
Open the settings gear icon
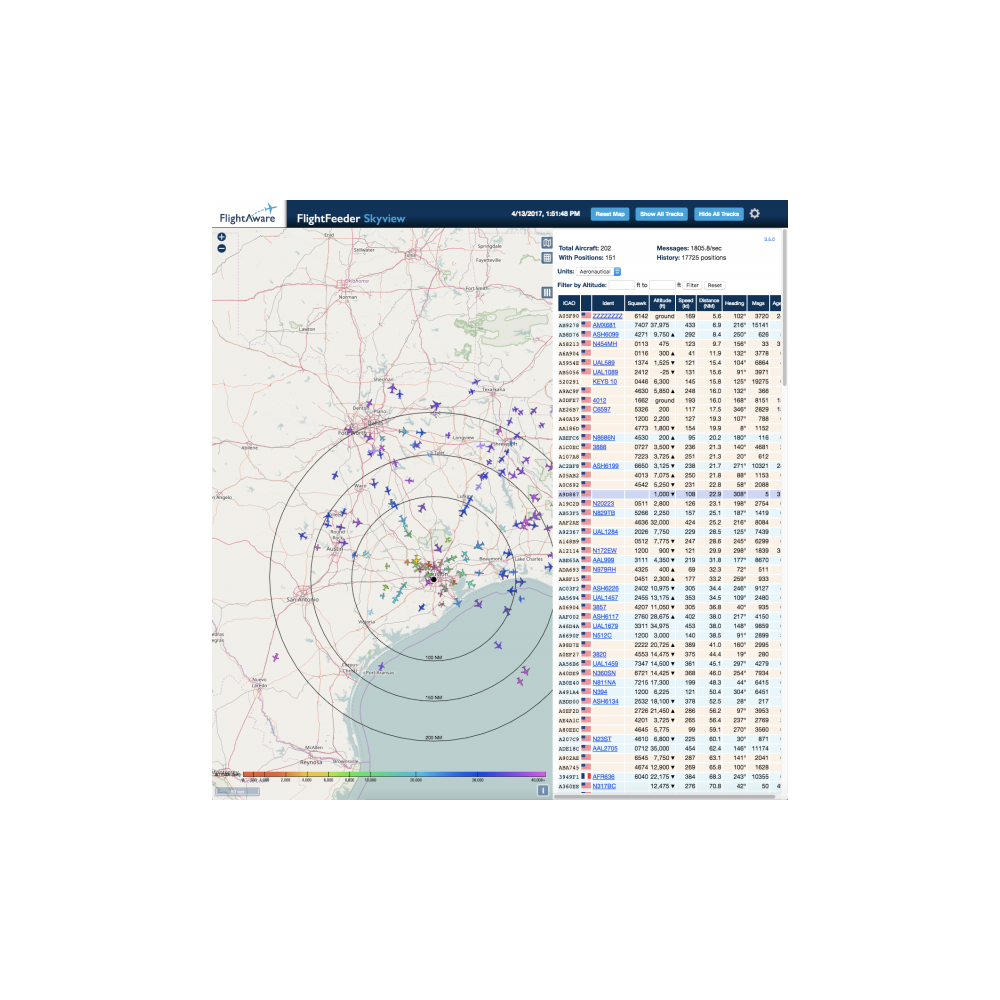coord(754,214)
